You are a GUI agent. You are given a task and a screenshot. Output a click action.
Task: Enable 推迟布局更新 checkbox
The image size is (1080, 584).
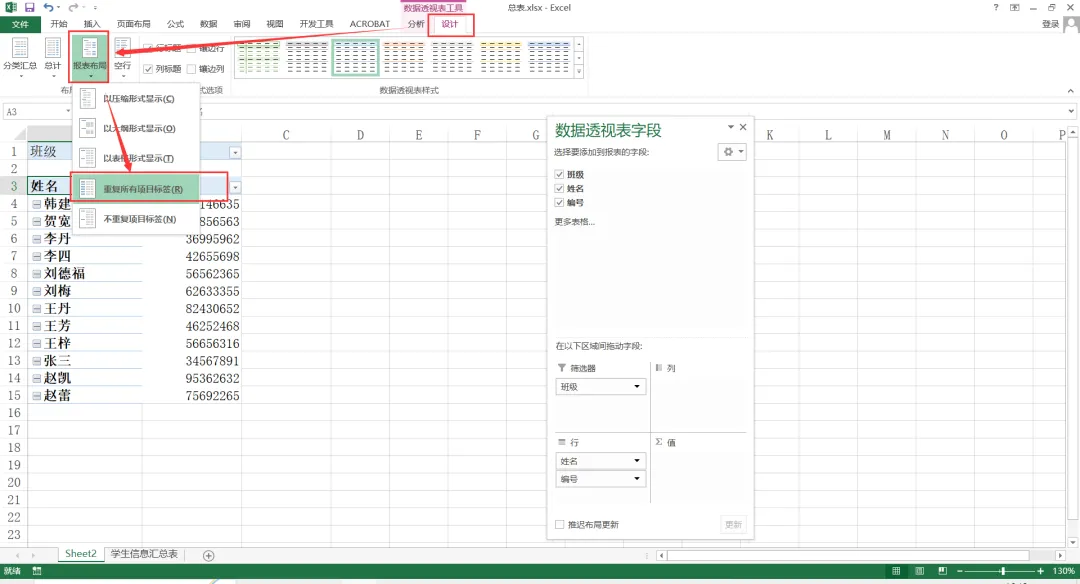coord(559,525)
